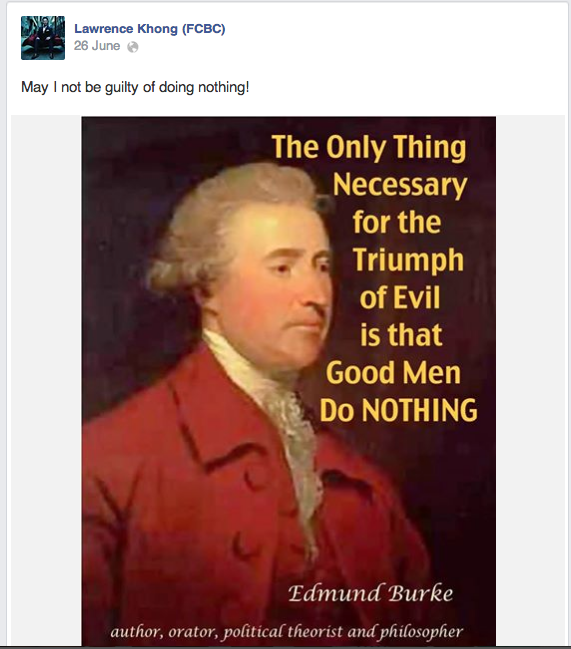
Task: Click the grey margin right of the photo
Action: point(530,381)
